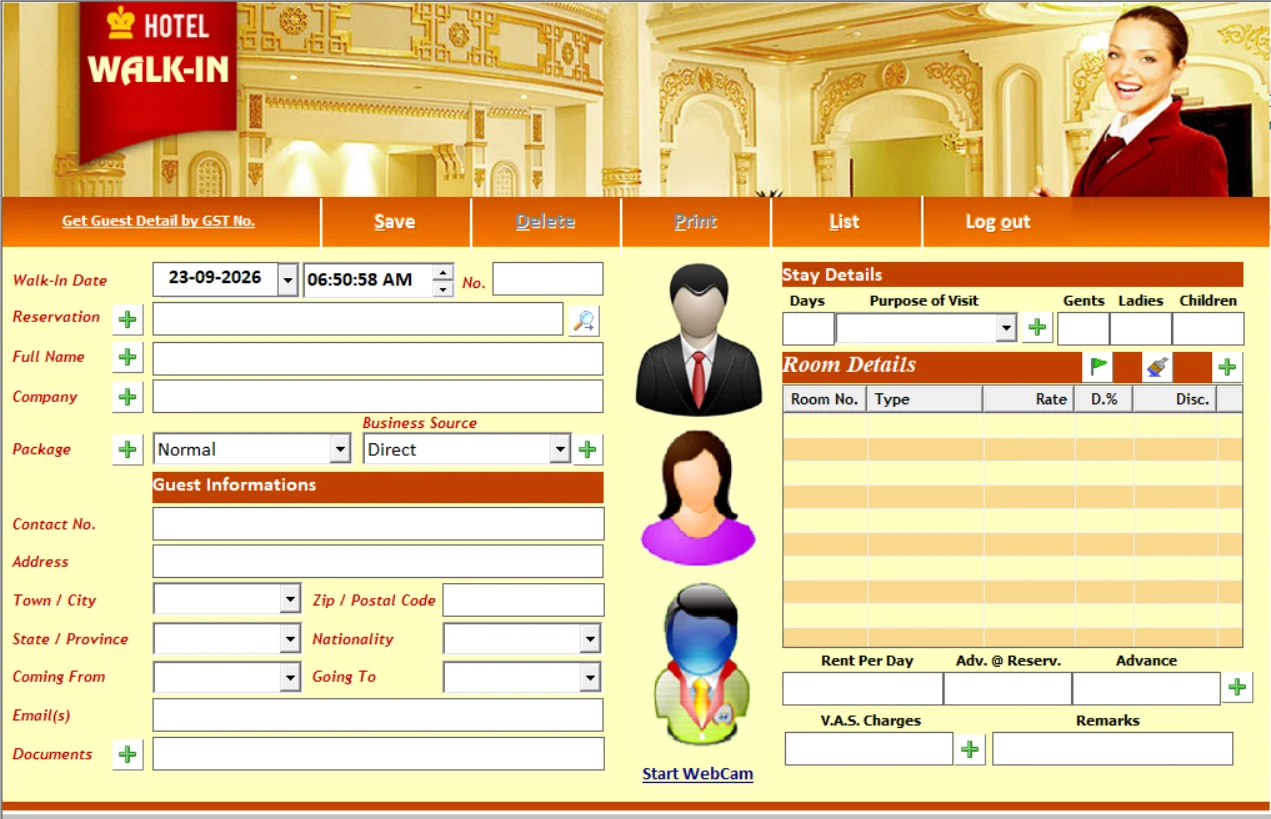
Task: Click the Type column header
Action: [924, 399]
